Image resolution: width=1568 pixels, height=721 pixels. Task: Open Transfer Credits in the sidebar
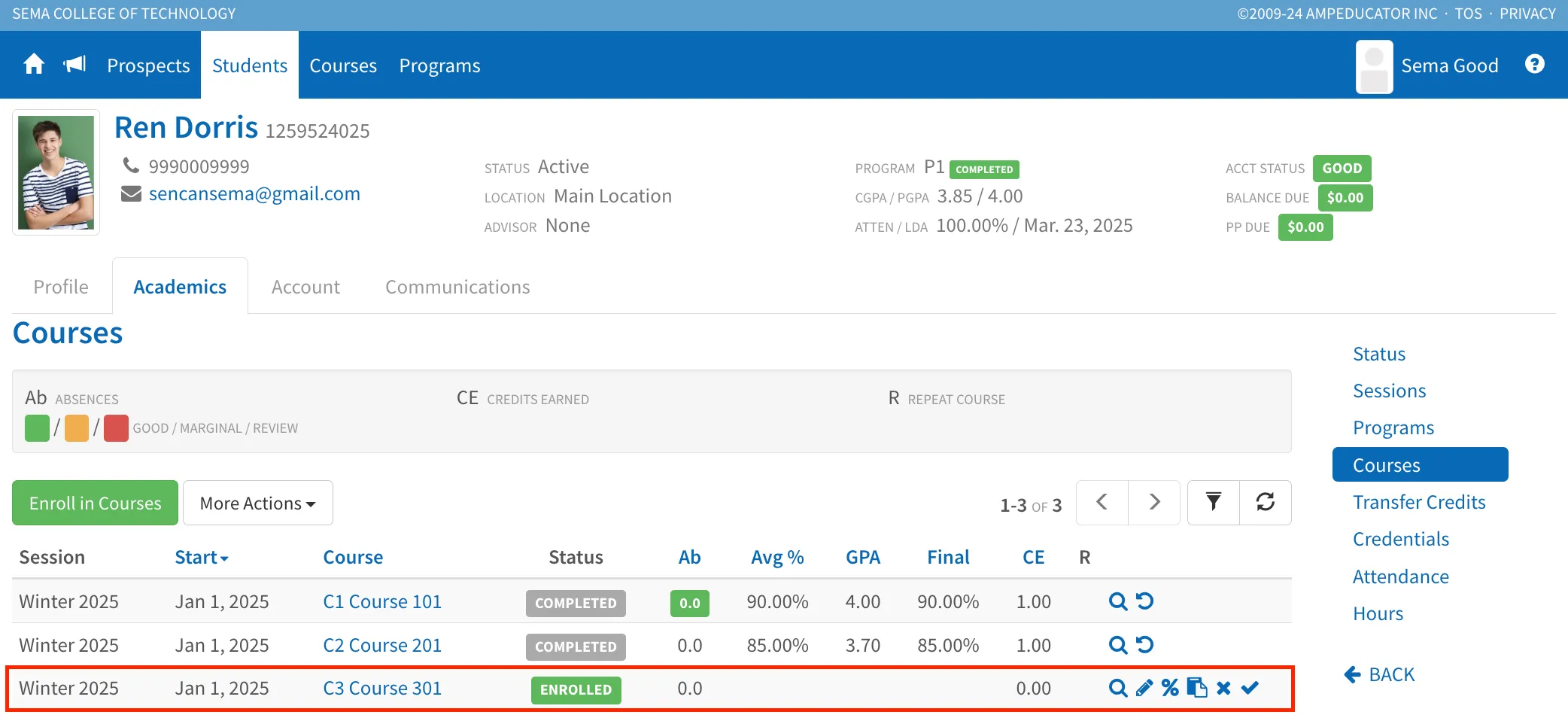tap(1419, 502)
